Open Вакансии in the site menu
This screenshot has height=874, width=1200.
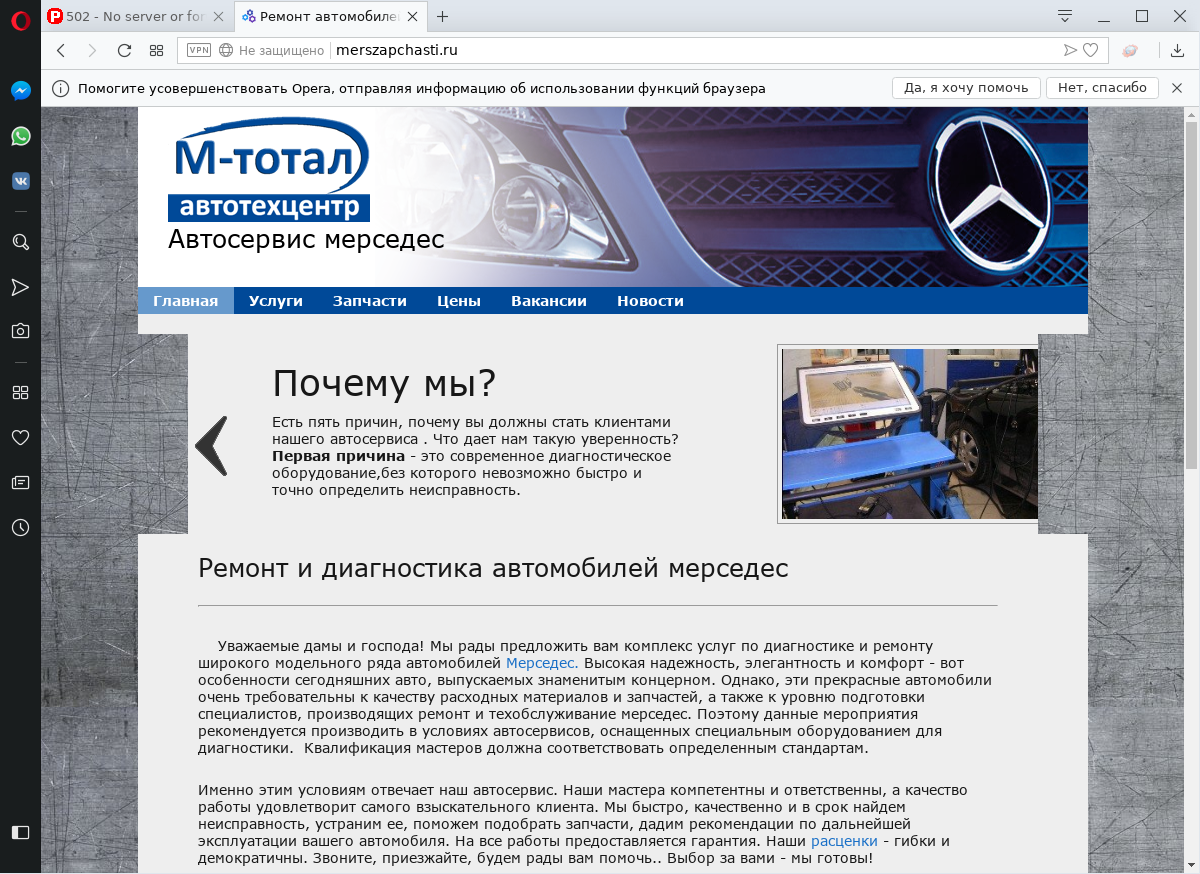[x=549, y=300]
